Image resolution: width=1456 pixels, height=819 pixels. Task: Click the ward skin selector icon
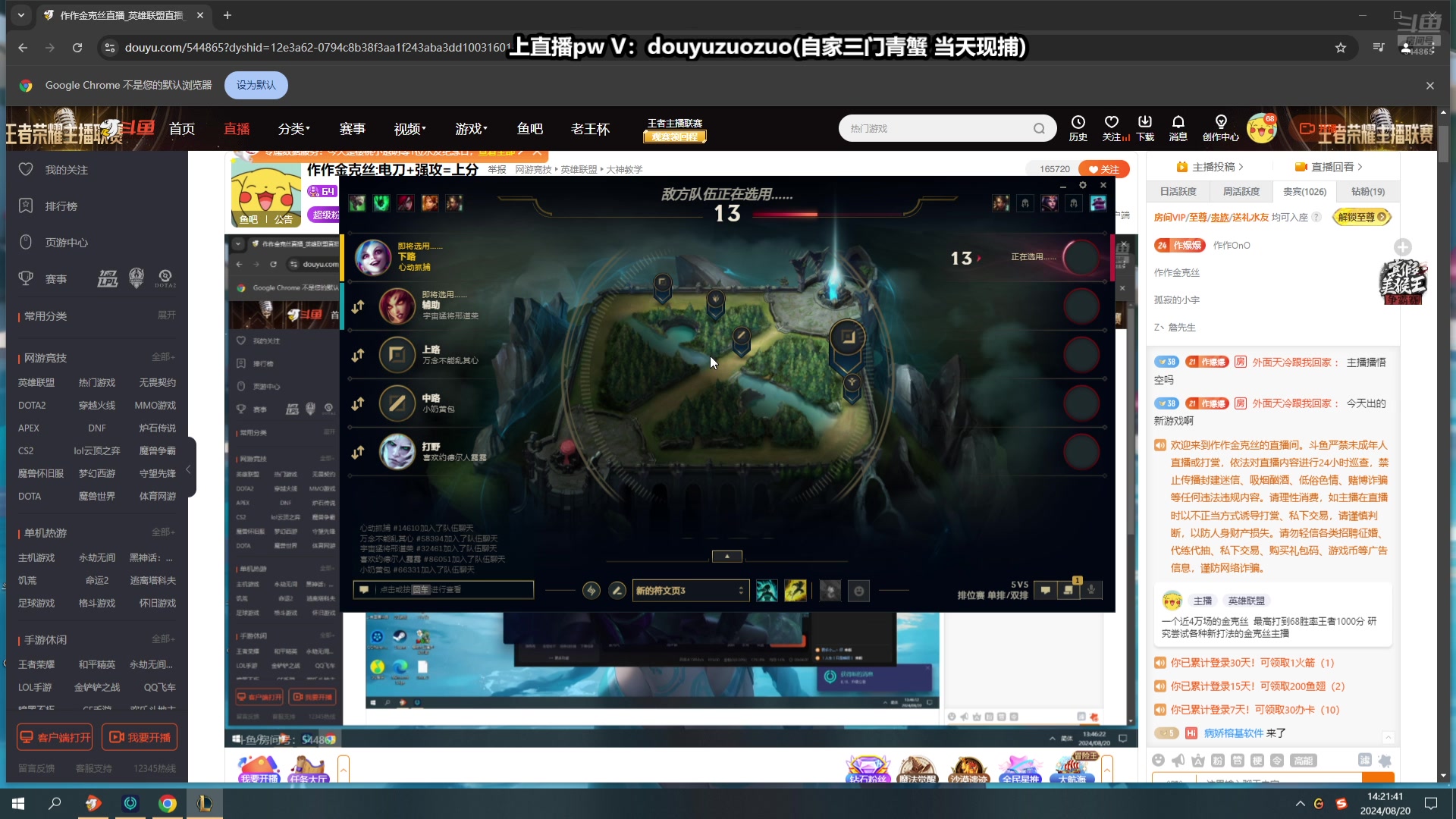[830, 591]
